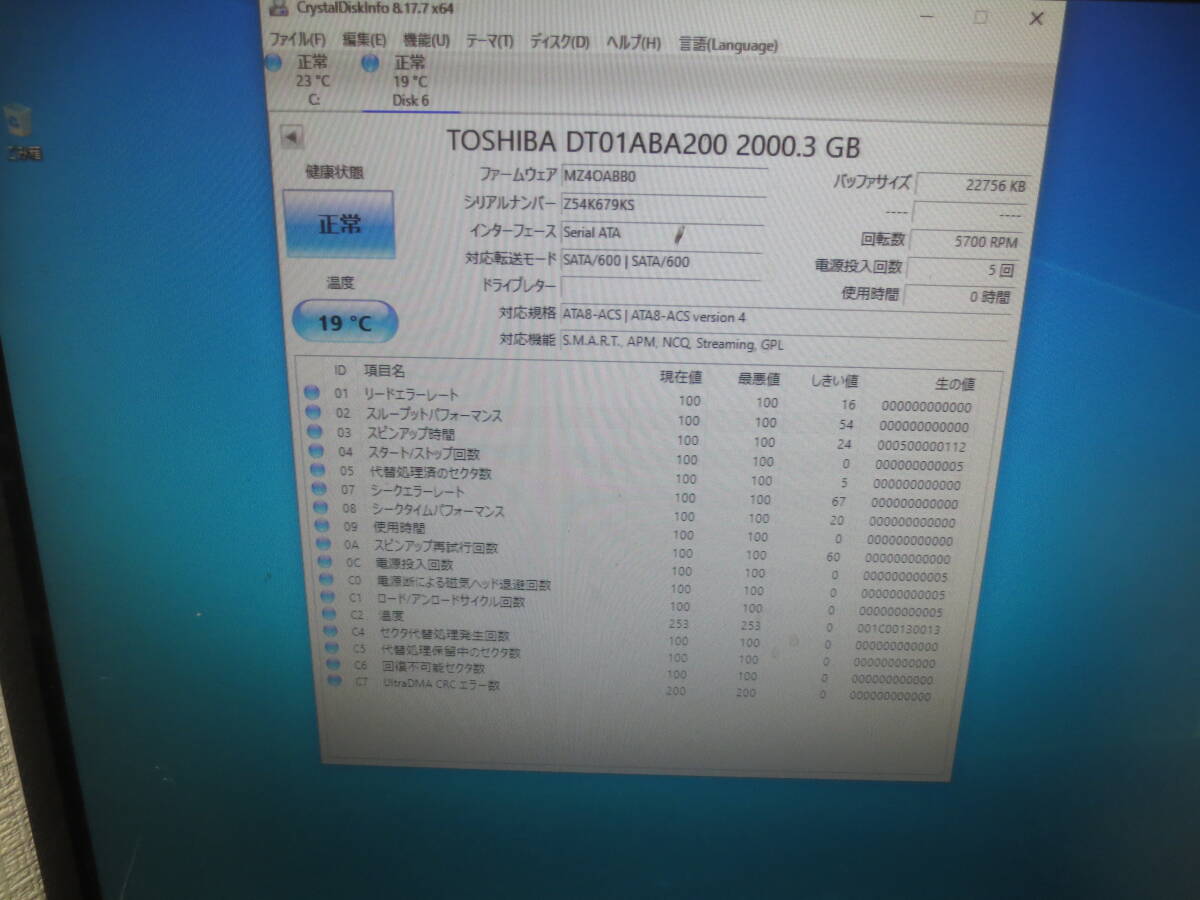
Task: Click the status icon for UltraDMA CRC エラー数
Action: 335,681
